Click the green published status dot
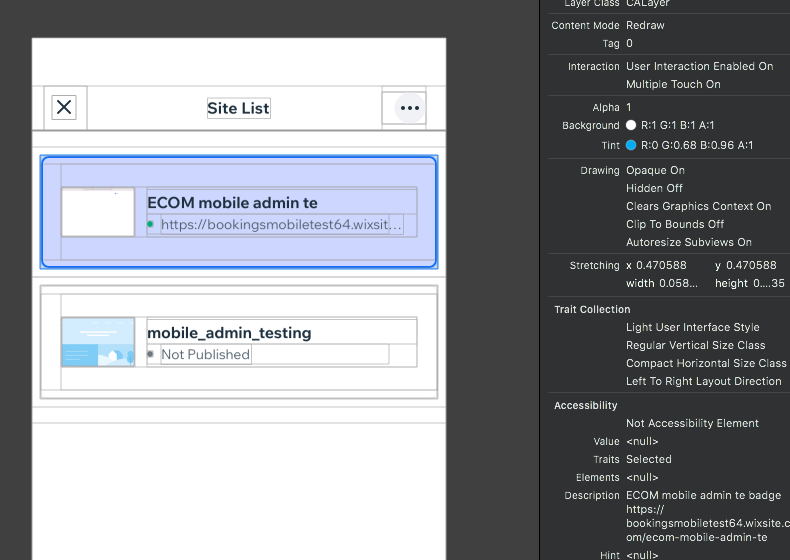The image size is (790, 560). pos(150,224)
